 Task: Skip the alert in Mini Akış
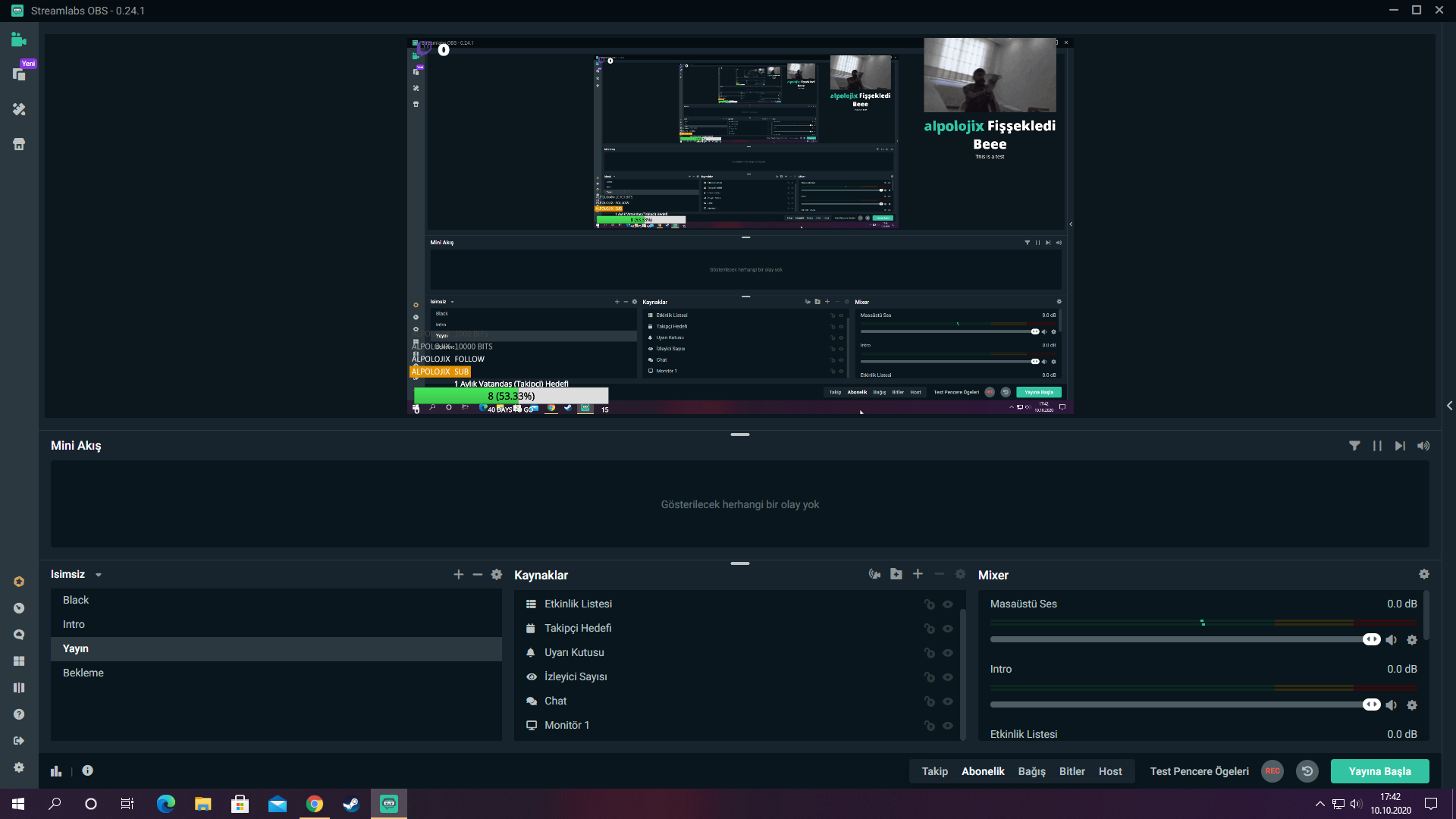point(1400,446)
